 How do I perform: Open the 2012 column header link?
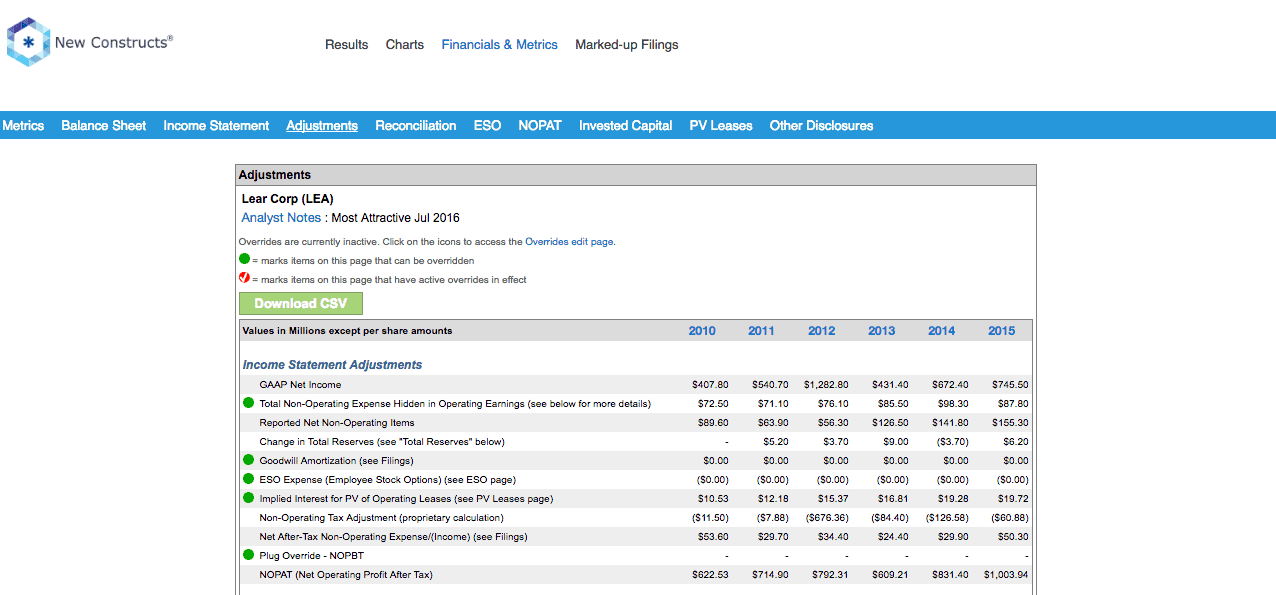tap(821, 331)
